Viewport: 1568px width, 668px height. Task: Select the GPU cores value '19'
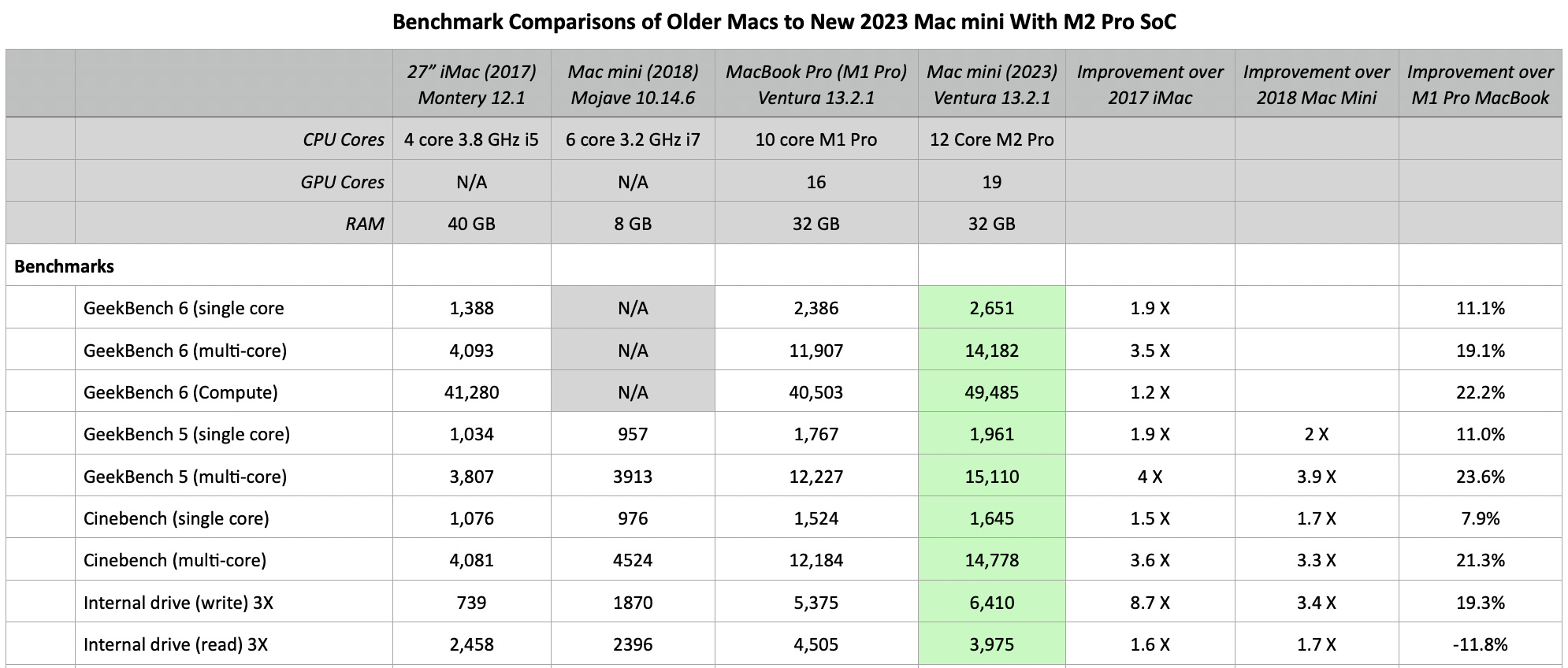point(992,182)
